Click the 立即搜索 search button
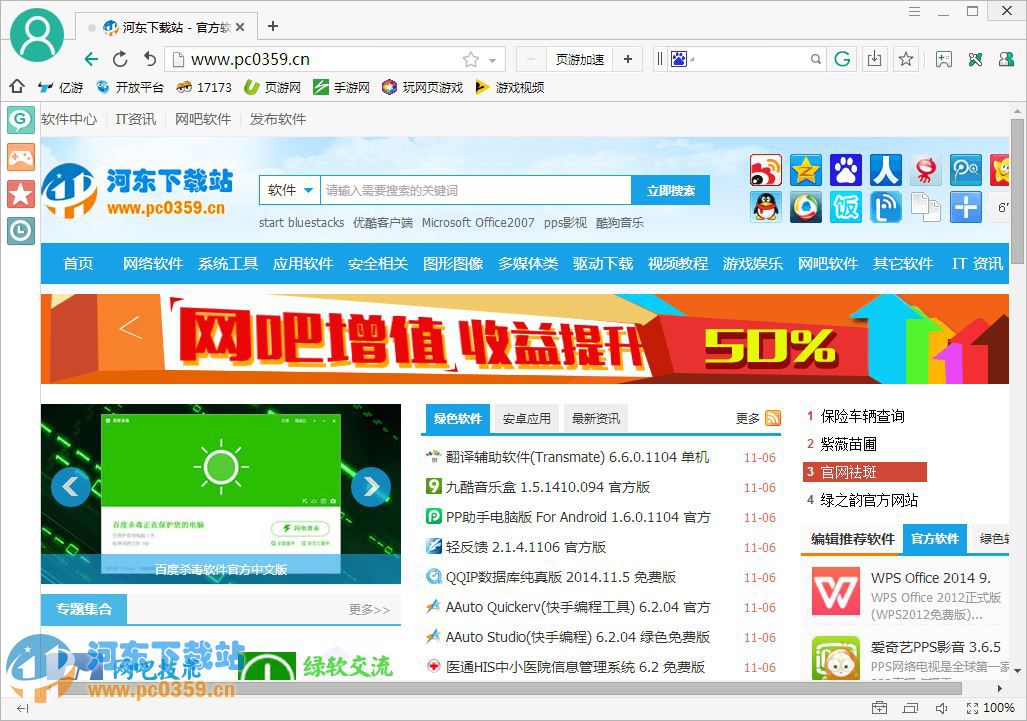 [670, 190]
